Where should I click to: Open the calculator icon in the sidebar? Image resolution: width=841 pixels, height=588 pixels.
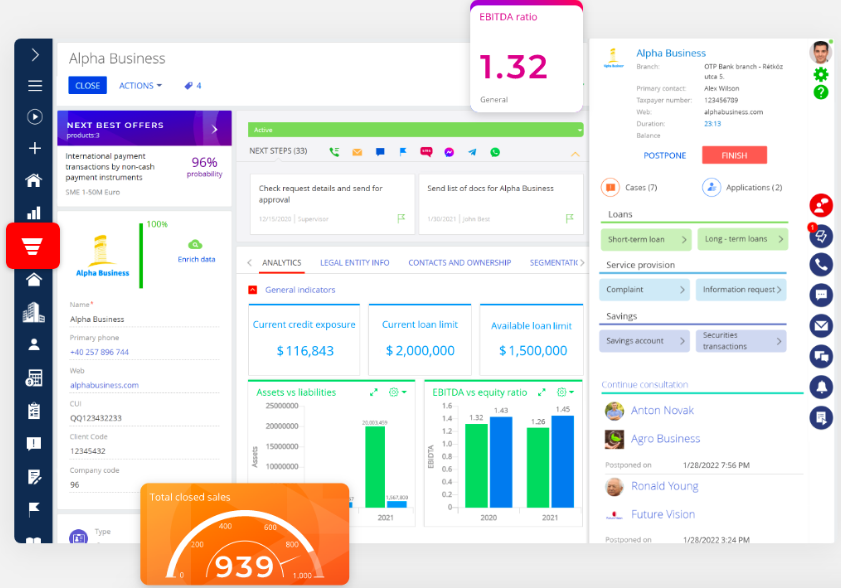point(34,378)
